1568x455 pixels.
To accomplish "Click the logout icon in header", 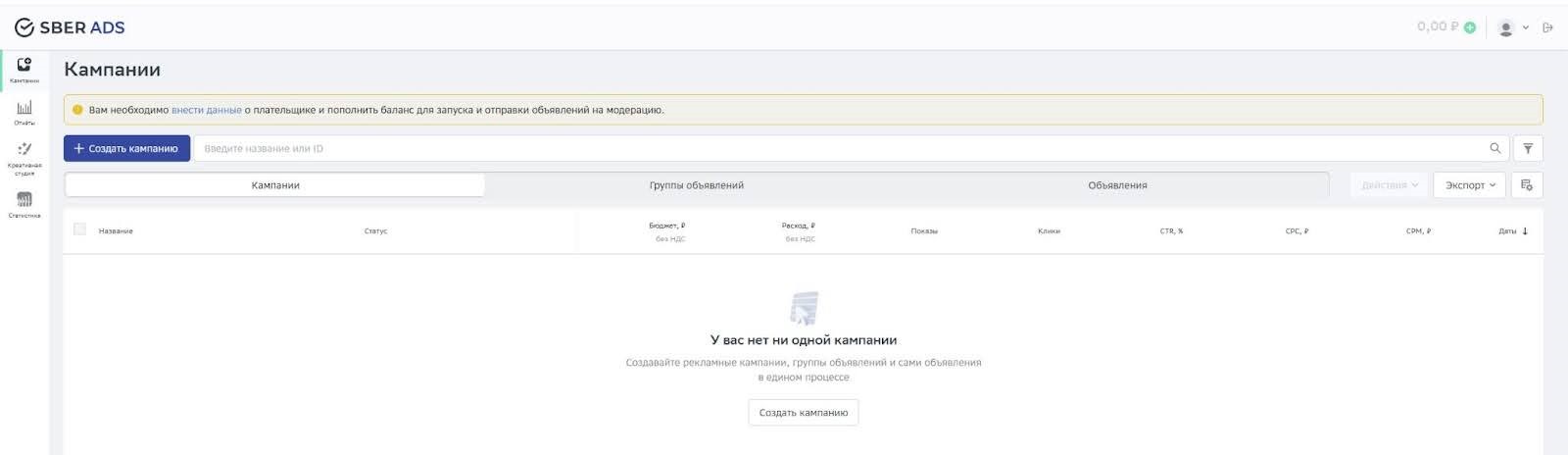I will (x=1547, y=27).
